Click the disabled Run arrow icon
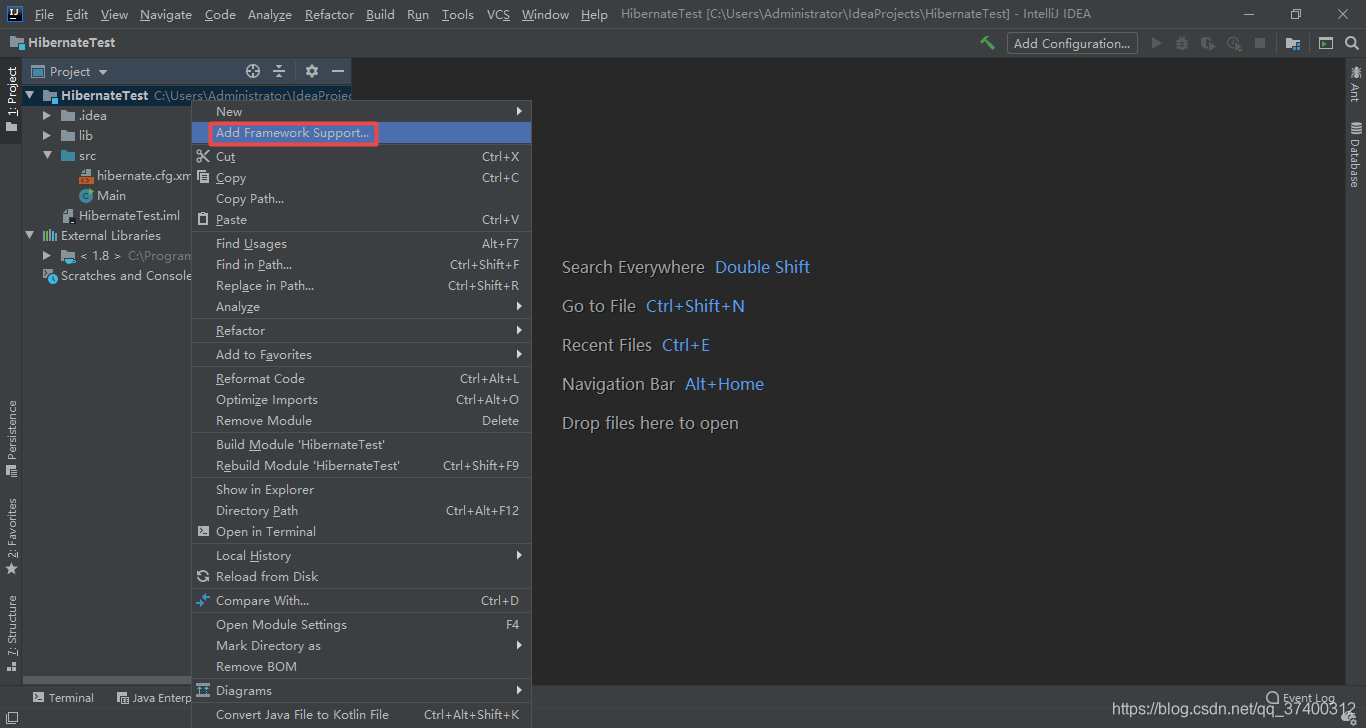The image size is (1366, 728). (x=1157, y=43)
